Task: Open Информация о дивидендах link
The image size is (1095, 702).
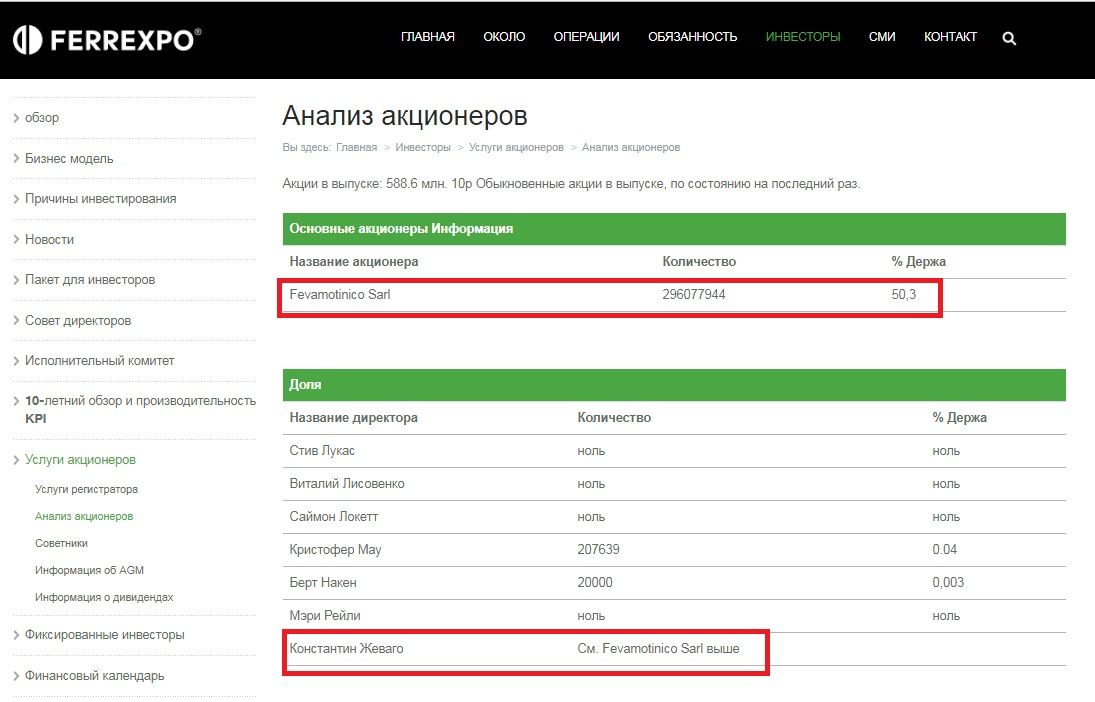Action: 104,597
